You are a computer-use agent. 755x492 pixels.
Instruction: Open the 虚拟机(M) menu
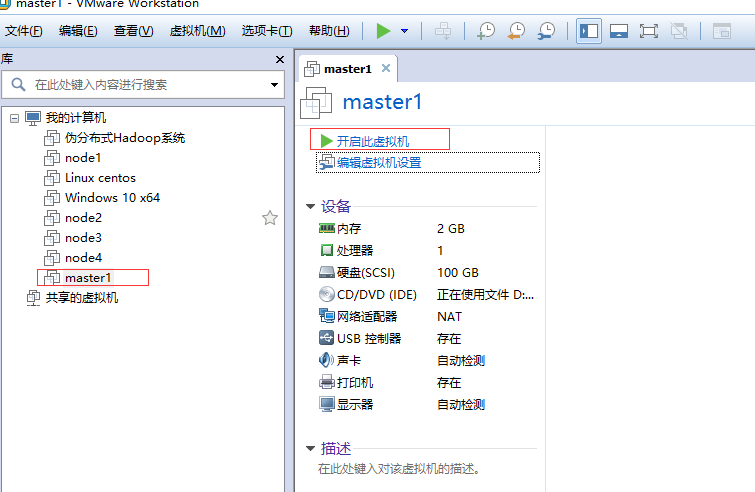pyautogui.click(x=197, y=31)
